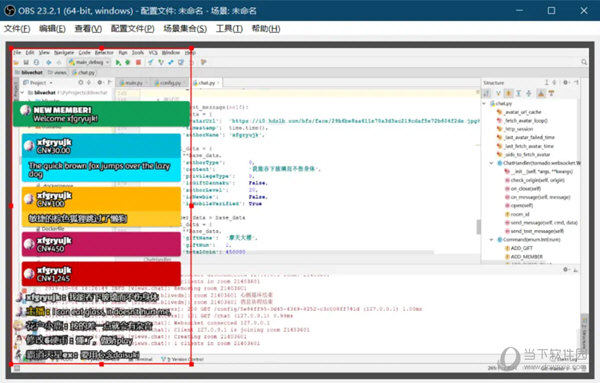Viewport: 600px width, 383px height.
Task: Click the red Stop square icon
Action: coord(139,62)
